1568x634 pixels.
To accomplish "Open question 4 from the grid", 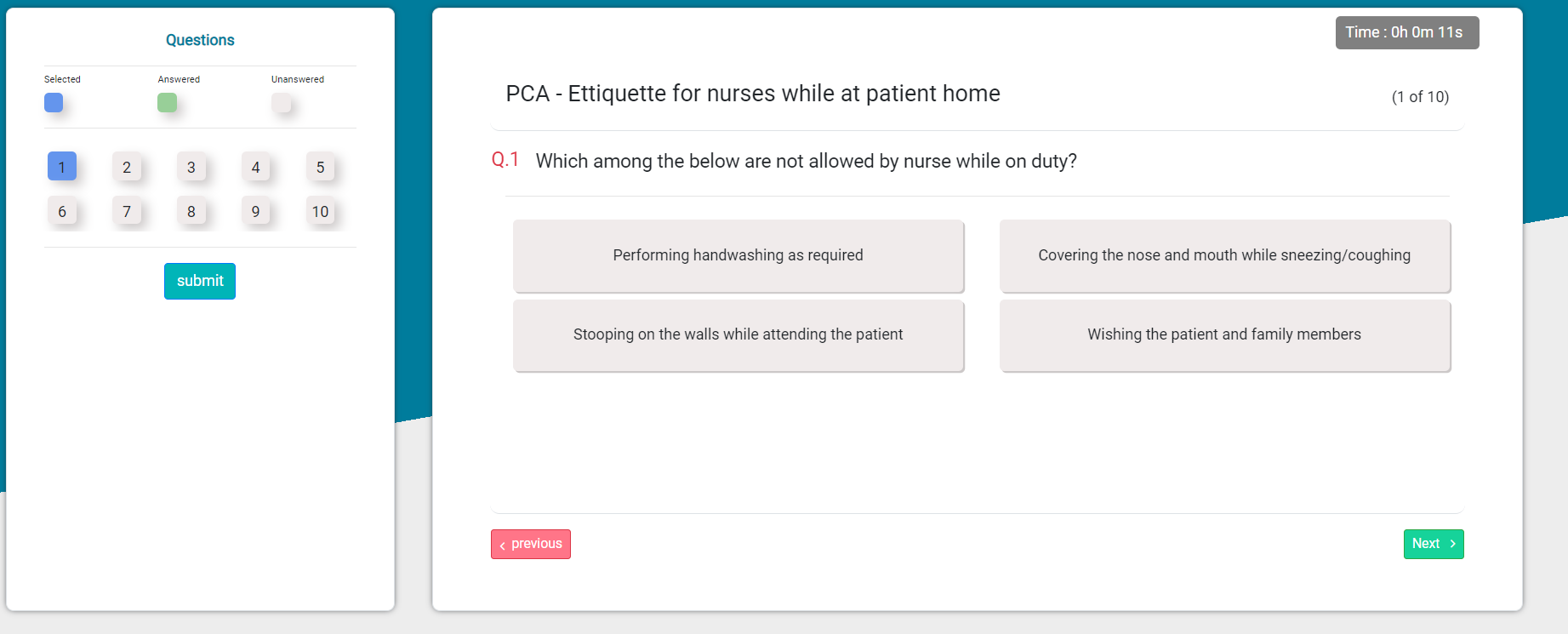I will click(256, 167).
